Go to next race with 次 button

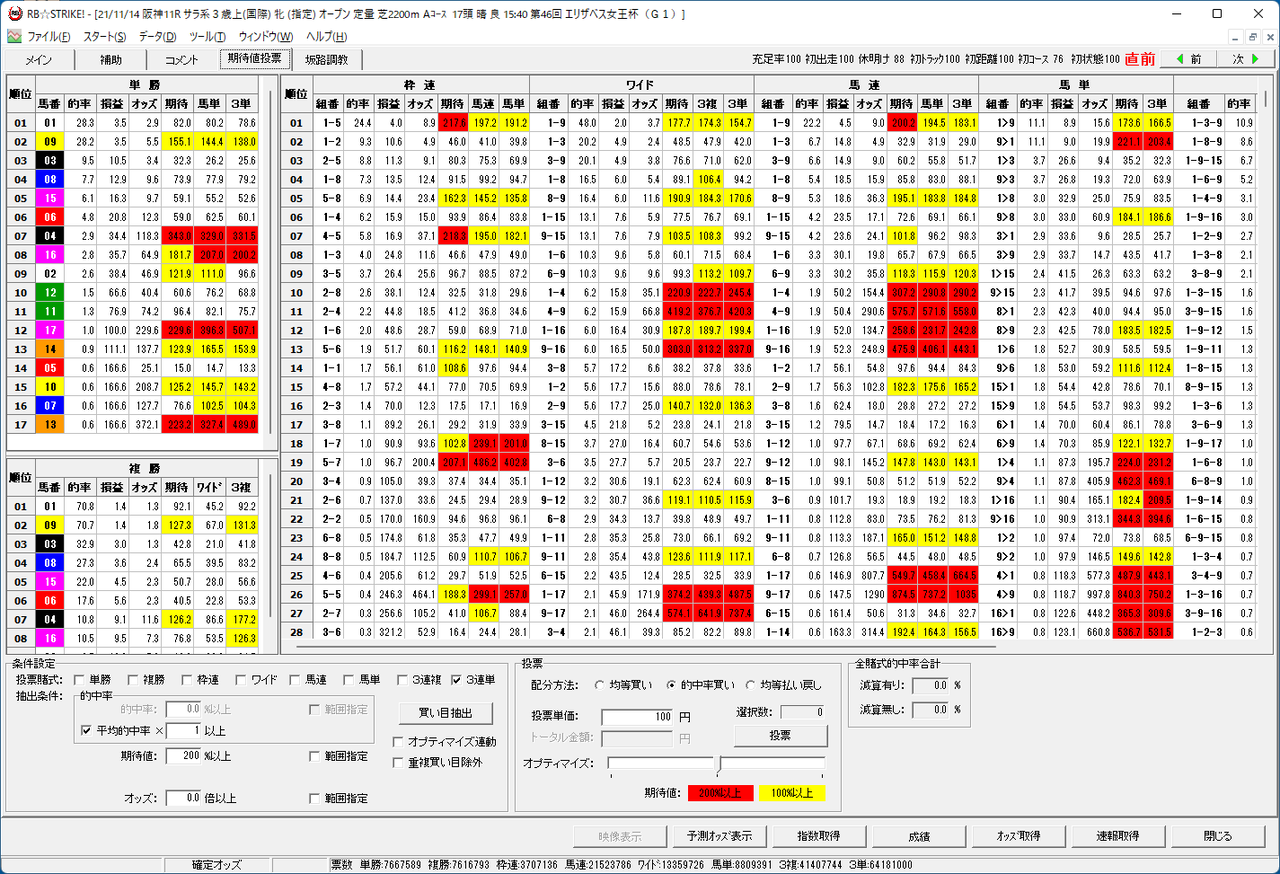[1246, 59]
